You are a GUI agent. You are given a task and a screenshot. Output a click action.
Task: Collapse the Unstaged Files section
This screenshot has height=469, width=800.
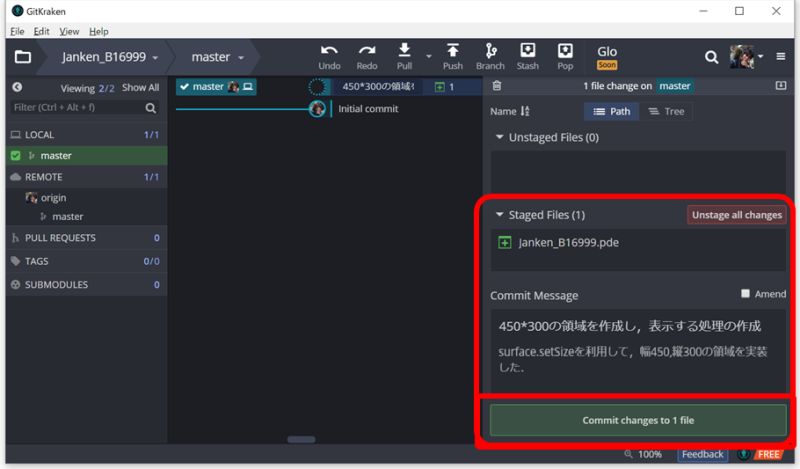tap(500, 137)
